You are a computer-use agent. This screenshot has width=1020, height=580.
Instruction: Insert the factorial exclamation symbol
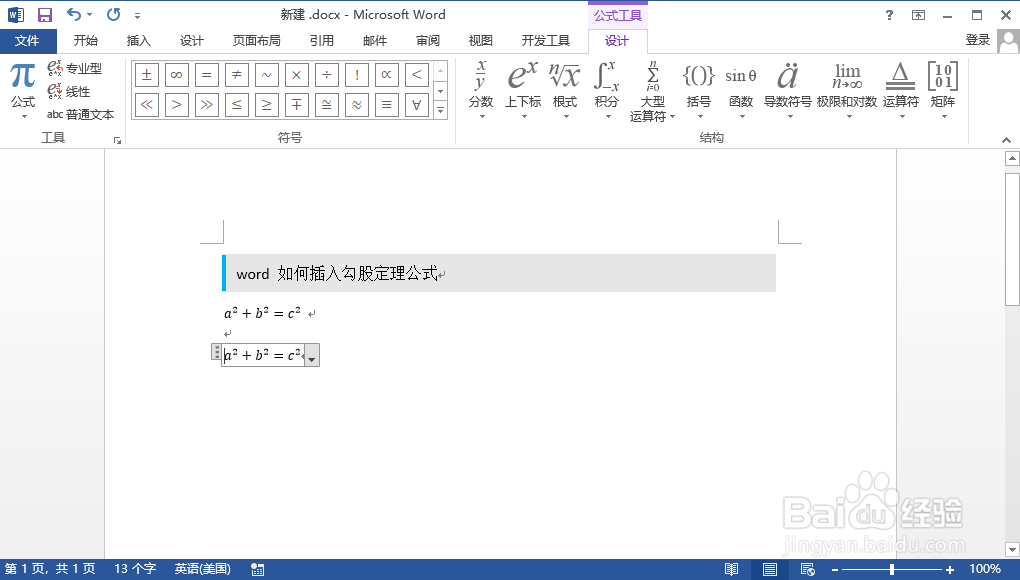356,75
